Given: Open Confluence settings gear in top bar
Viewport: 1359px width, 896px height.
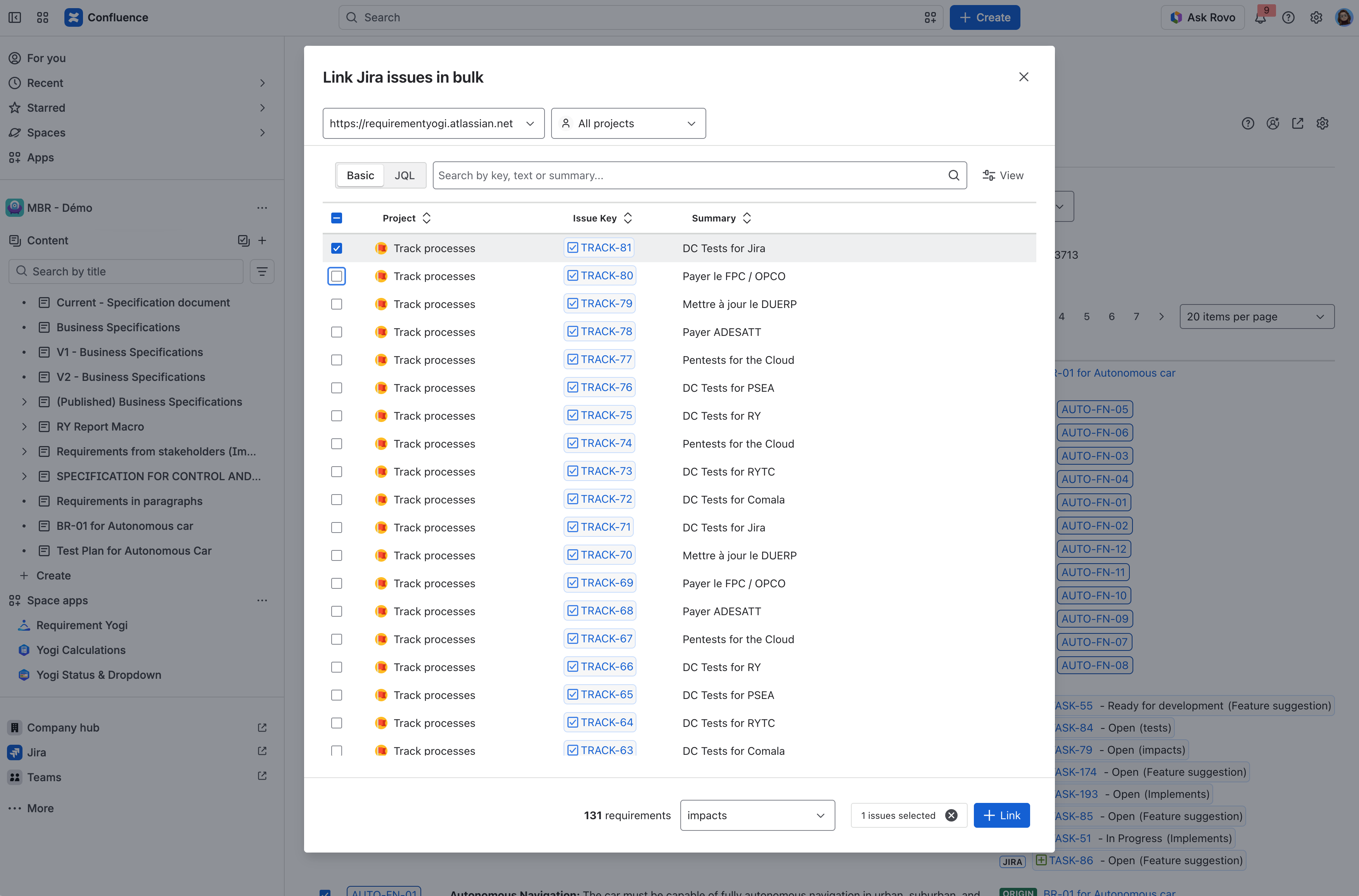Looking at the screenshot, I should coord(1316,17).
